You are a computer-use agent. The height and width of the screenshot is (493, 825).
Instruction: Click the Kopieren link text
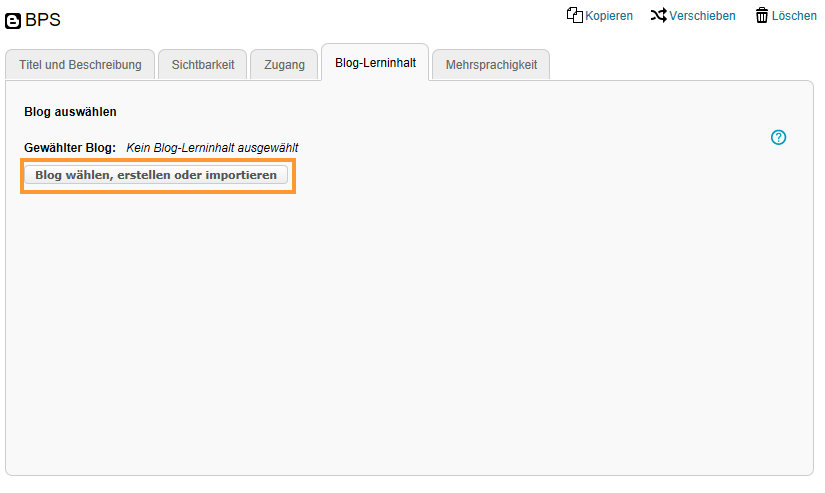pyautogui.click(x=609, y=16)
